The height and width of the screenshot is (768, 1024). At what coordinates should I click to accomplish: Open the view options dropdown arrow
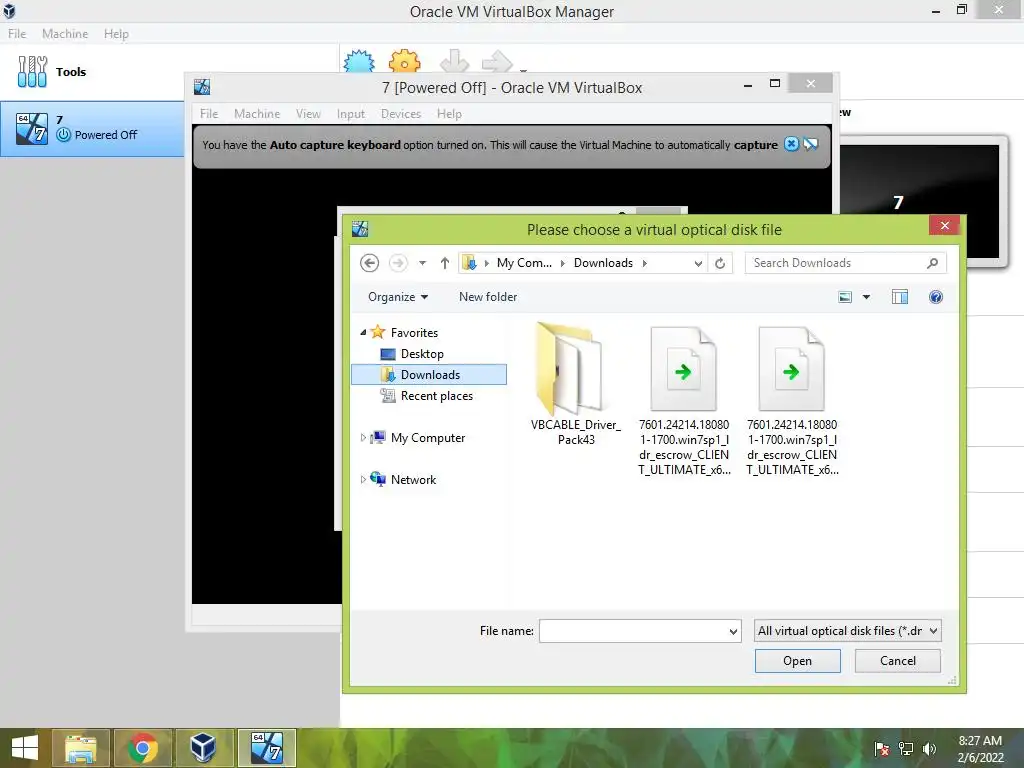point(866,297)
